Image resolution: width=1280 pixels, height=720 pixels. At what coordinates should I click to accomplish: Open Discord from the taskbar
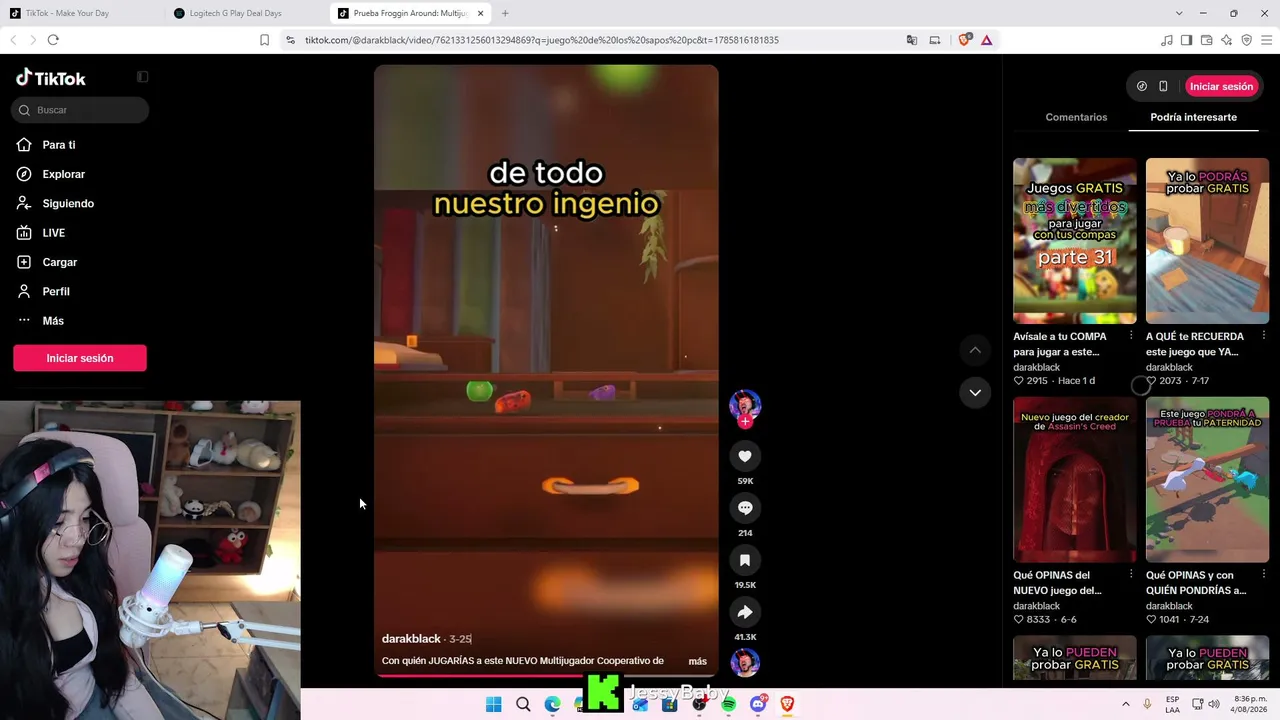click(758, 704)
